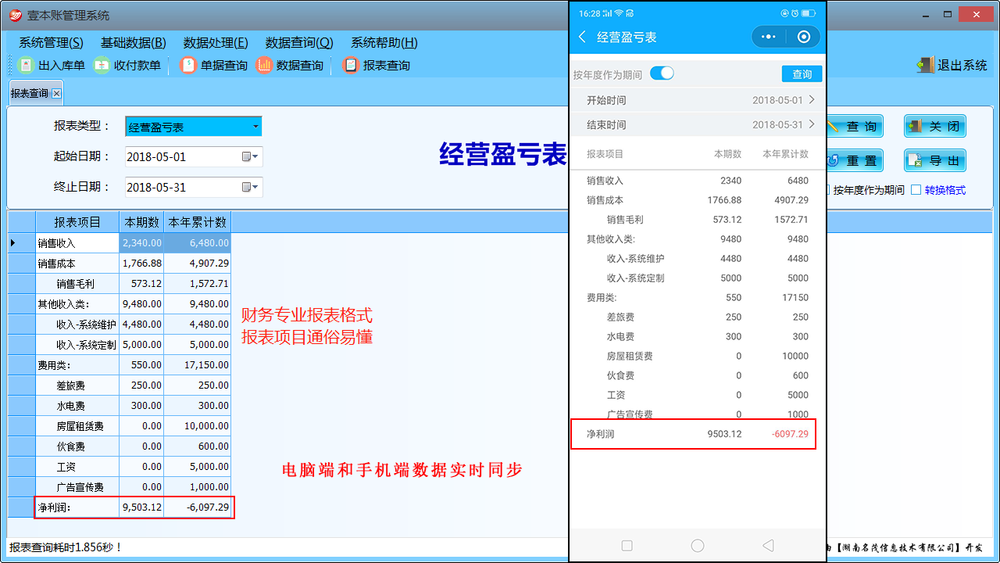Open 收付款单 from the toolbar
Viewport: 1000px width, 563px height.
[x=128, y=65]
